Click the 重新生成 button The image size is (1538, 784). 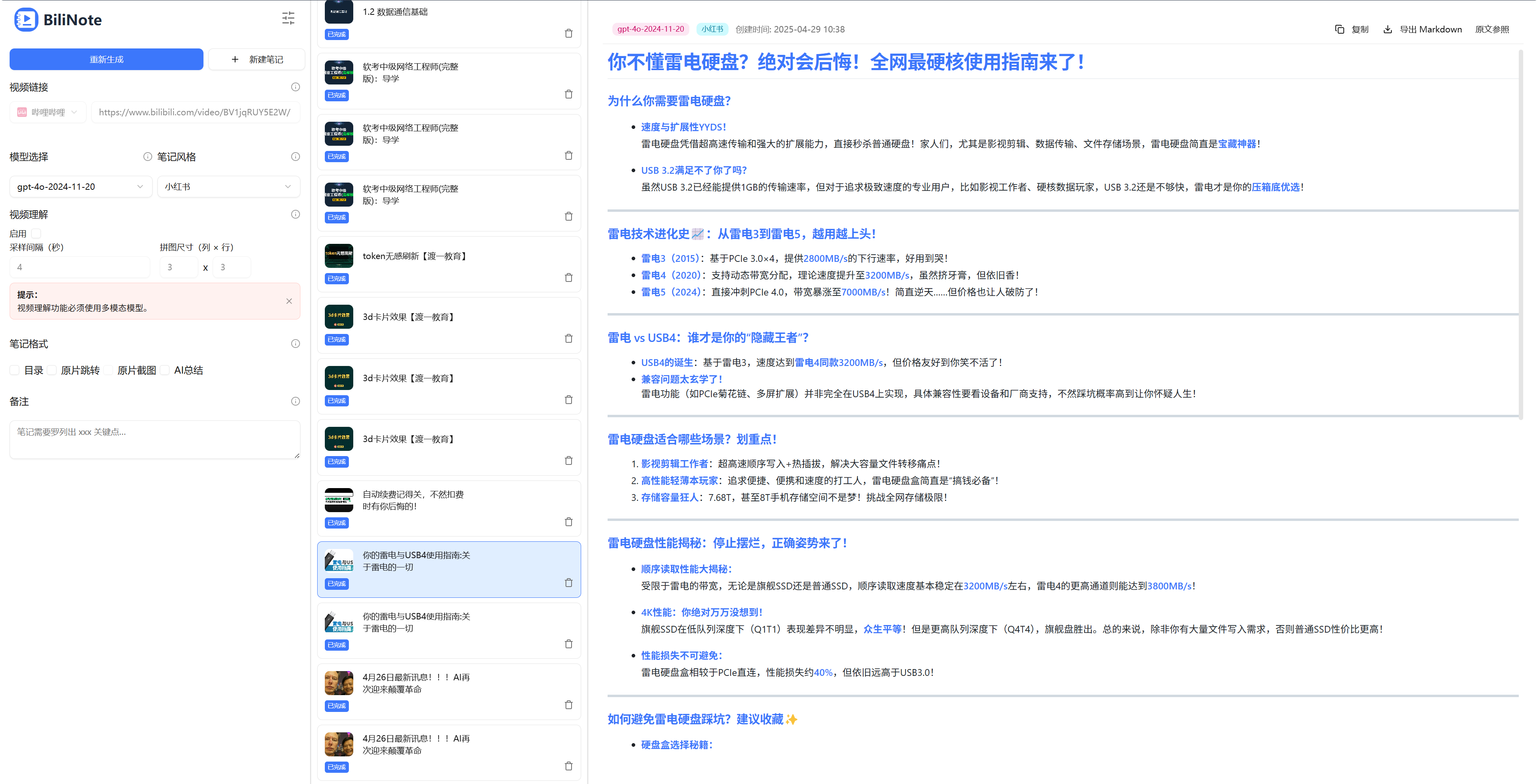[106, 59]
